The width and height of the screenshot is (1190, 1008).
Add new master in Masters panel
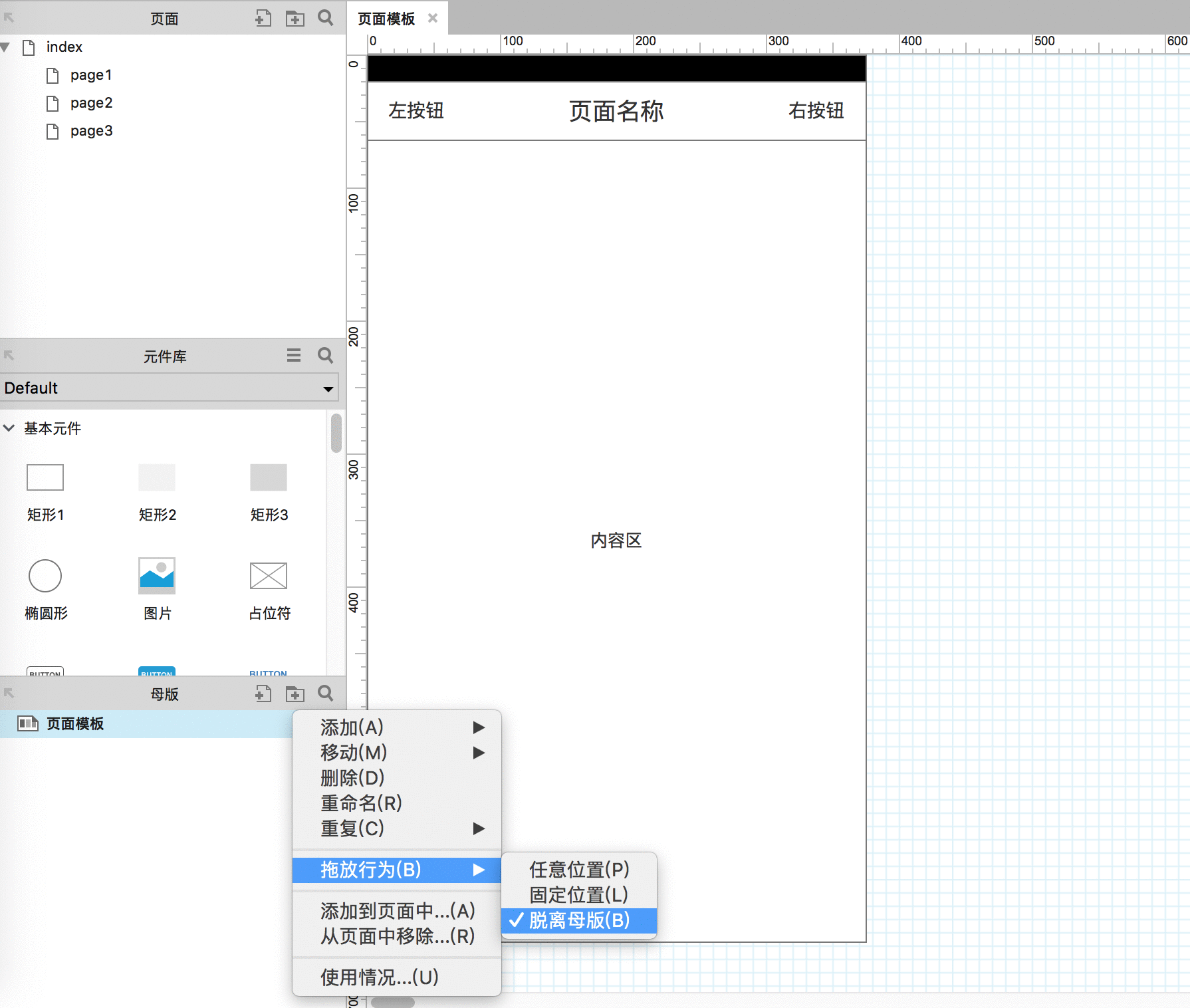click(263, 693)
